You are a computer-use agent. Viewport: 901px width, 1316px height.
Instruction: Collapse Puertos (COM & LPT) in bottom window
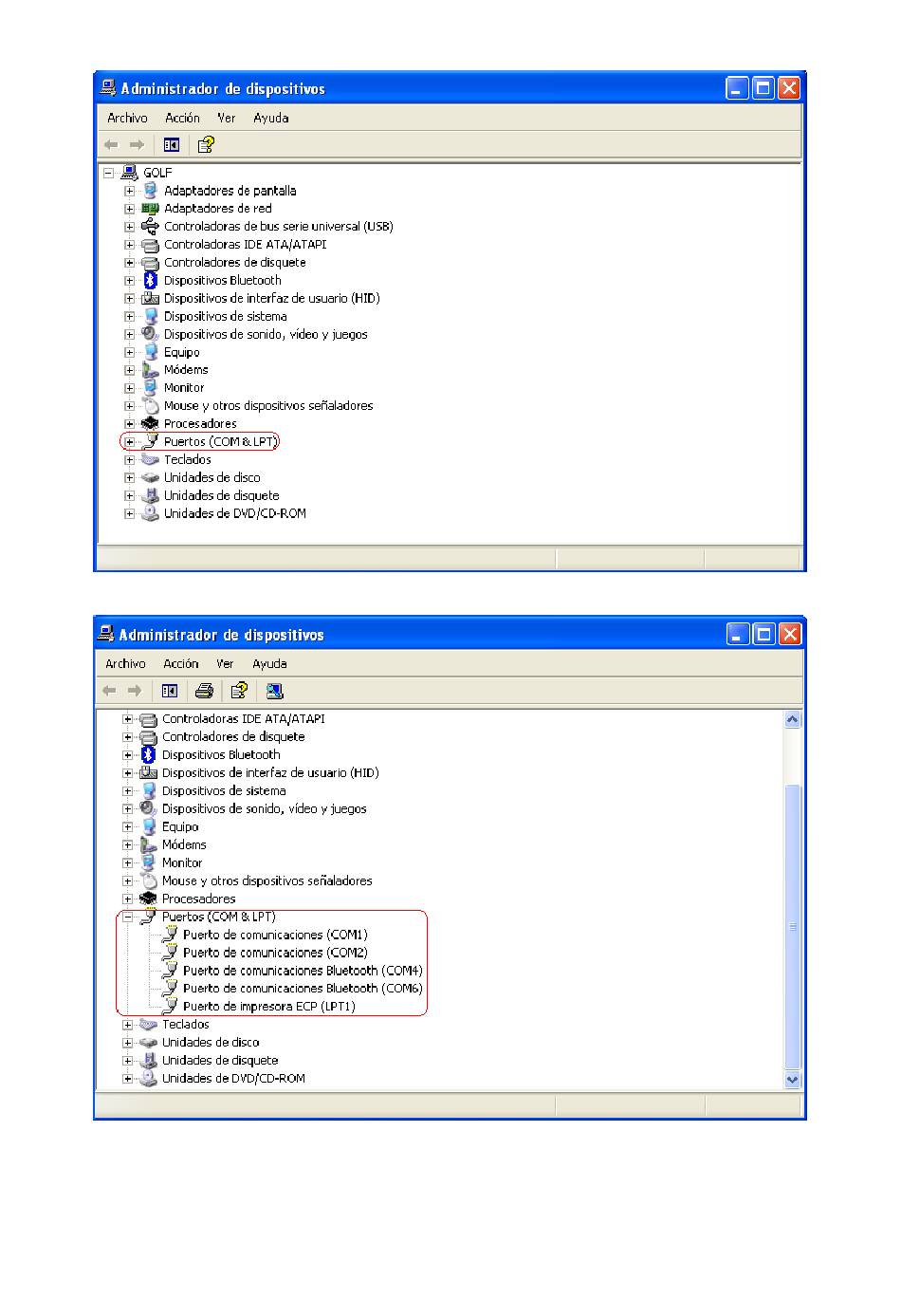pyautogui.click(x=128, y=917)
